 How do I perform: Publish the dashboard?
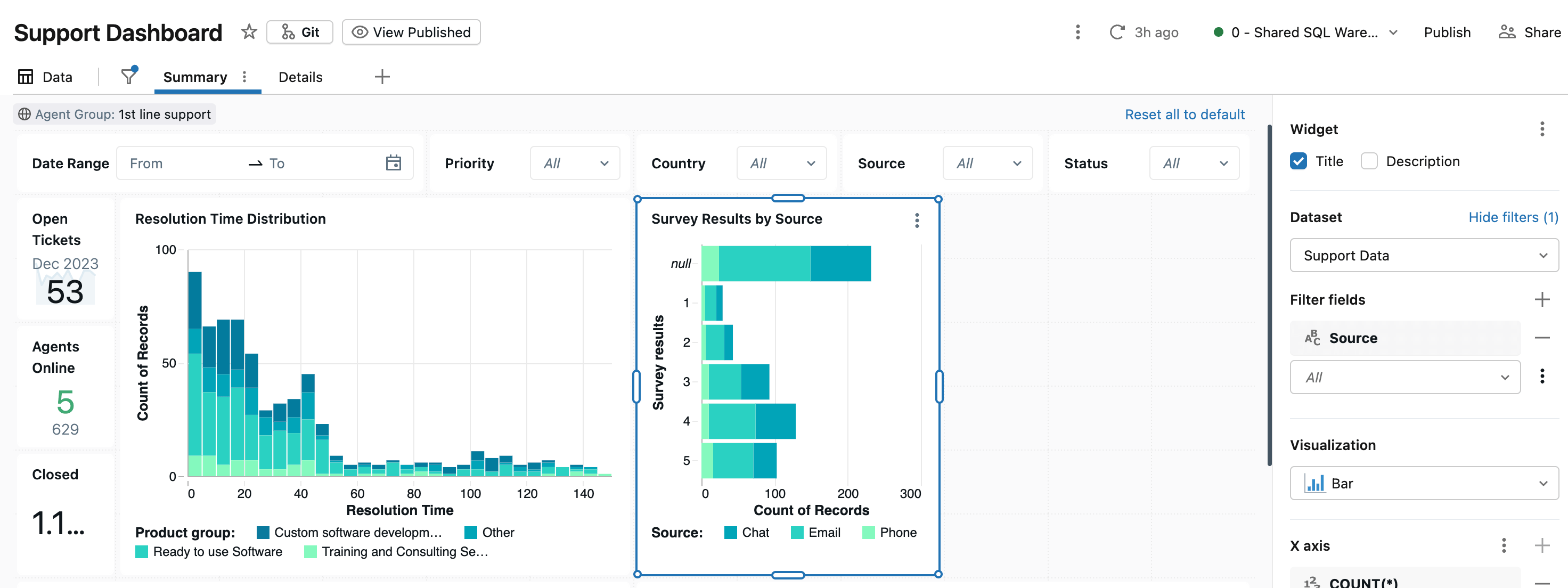coord(1447,32)
